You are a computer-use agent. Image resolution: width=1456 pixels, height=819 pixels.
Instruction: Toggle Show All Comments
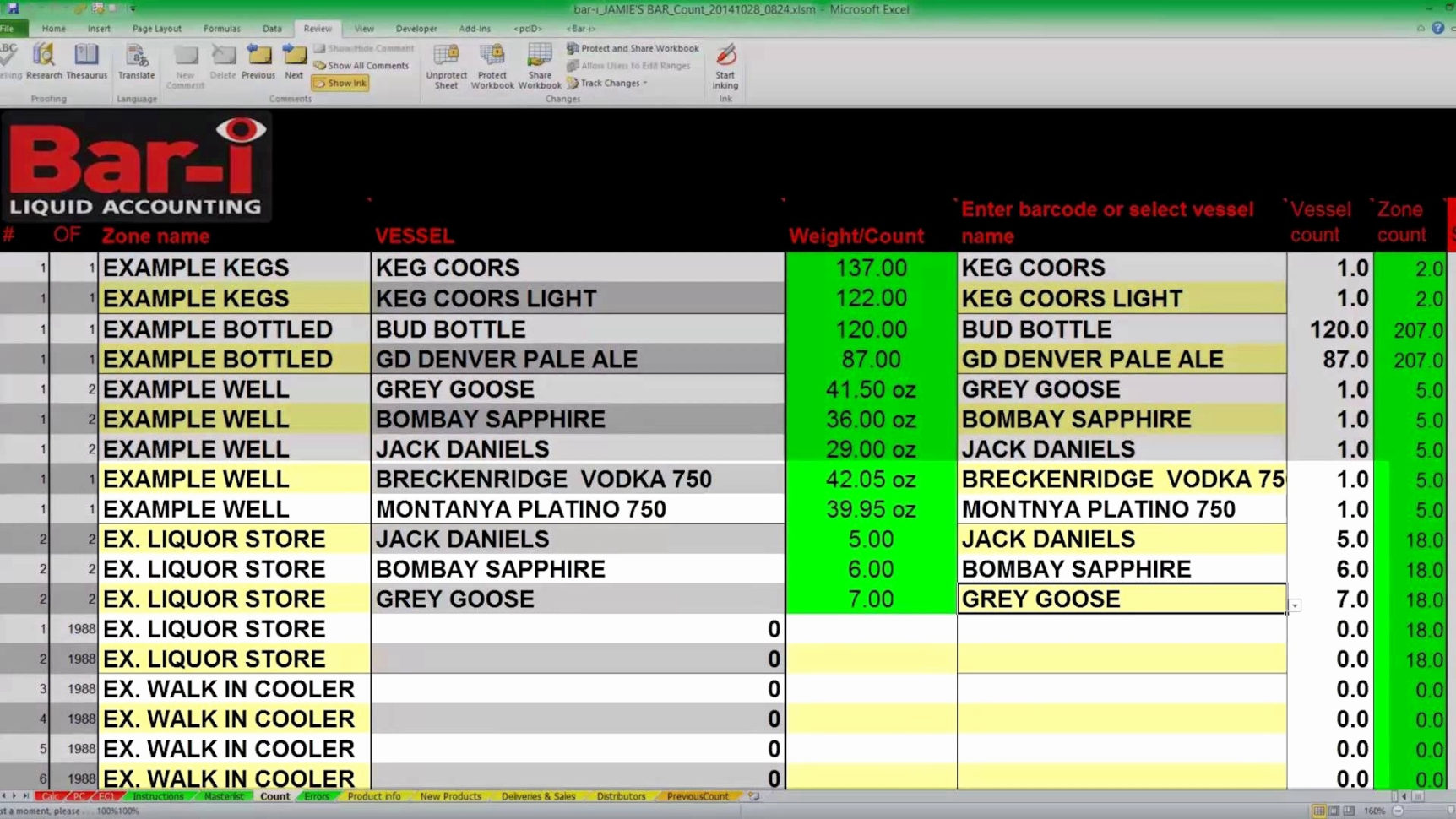coord(361,65)
